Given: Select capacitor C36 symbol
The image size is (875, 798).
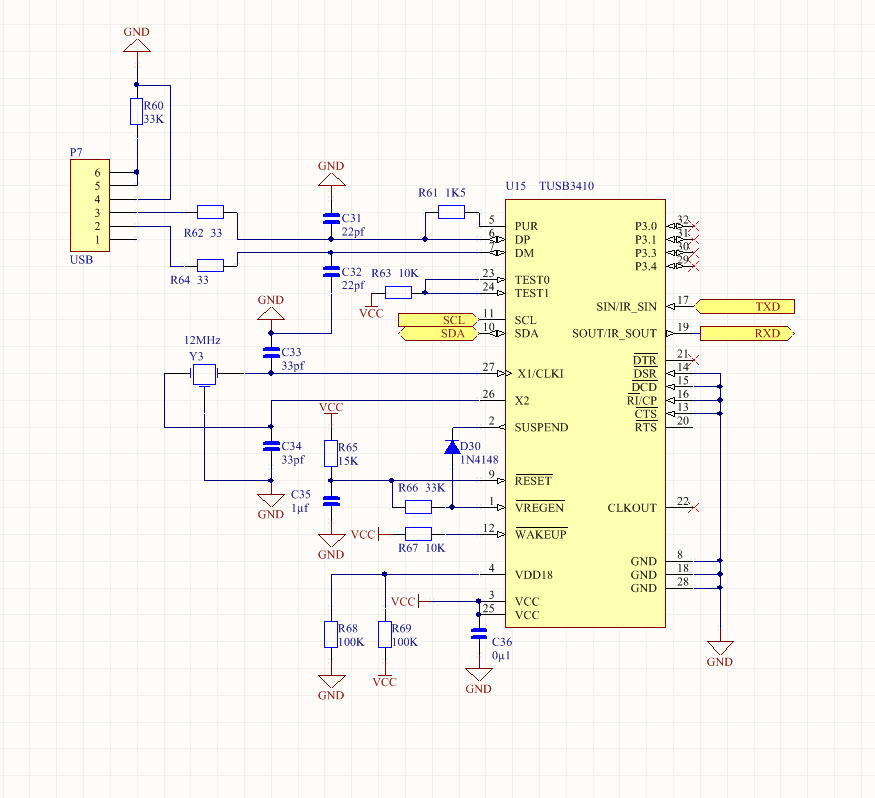Looking at the screenshot, I should tap(479, 633).
